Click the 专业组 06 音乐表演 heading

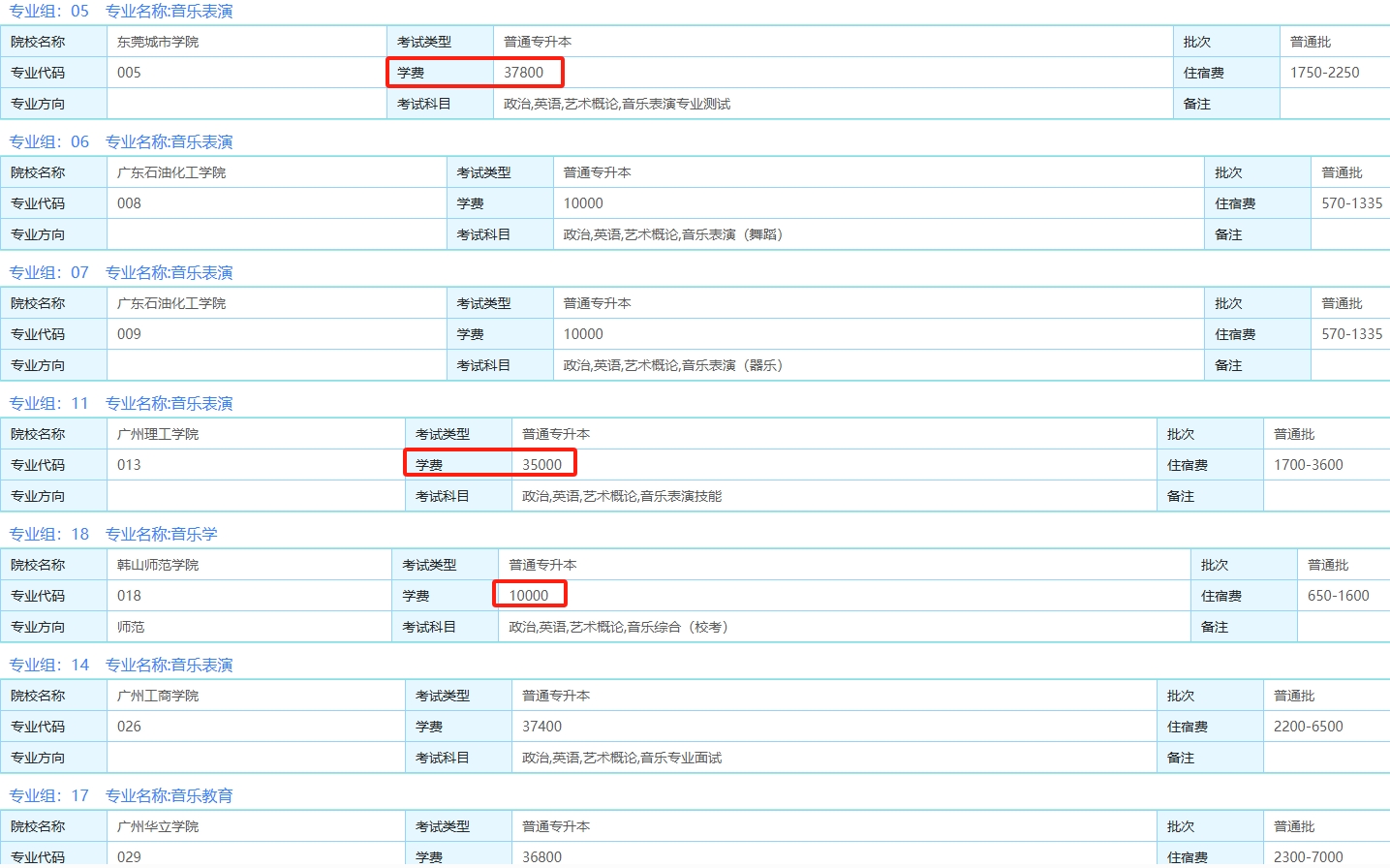pyautogui.click(x=121, y=142)
